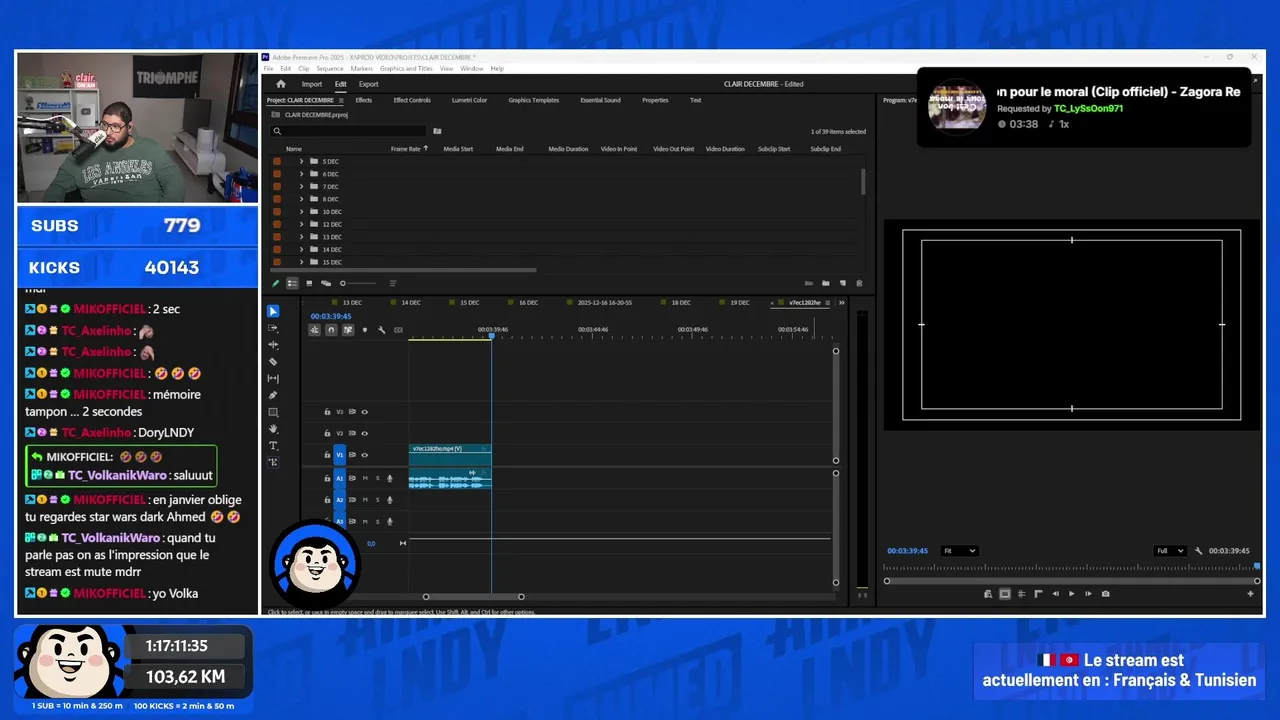Click the Sort Icons button in Project panel

pos(393,283)
